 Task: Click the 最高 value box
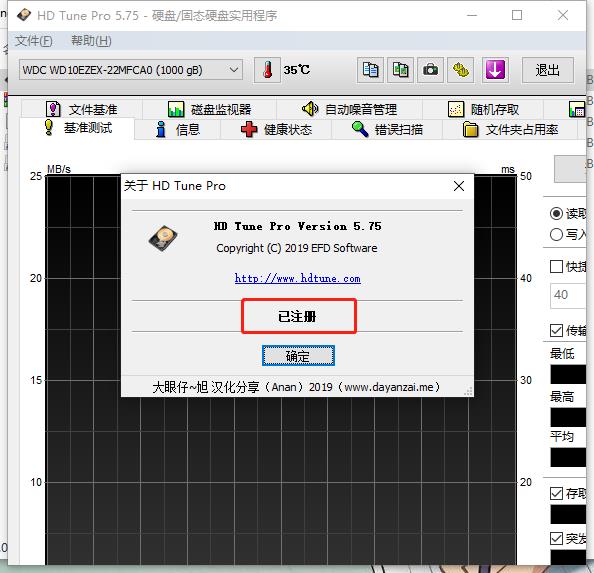(568, 417)
